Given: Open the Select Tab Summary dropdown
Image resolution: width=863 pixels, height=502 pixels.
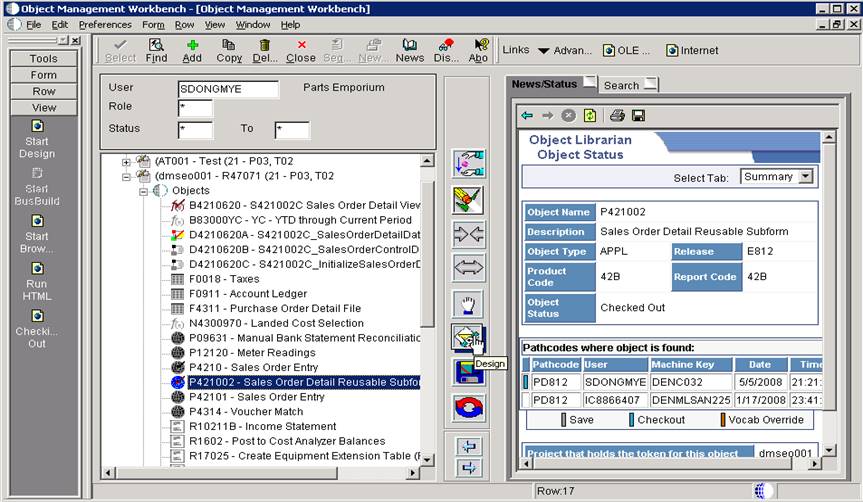Looking at the screenshot, I should tap(806, 177).
